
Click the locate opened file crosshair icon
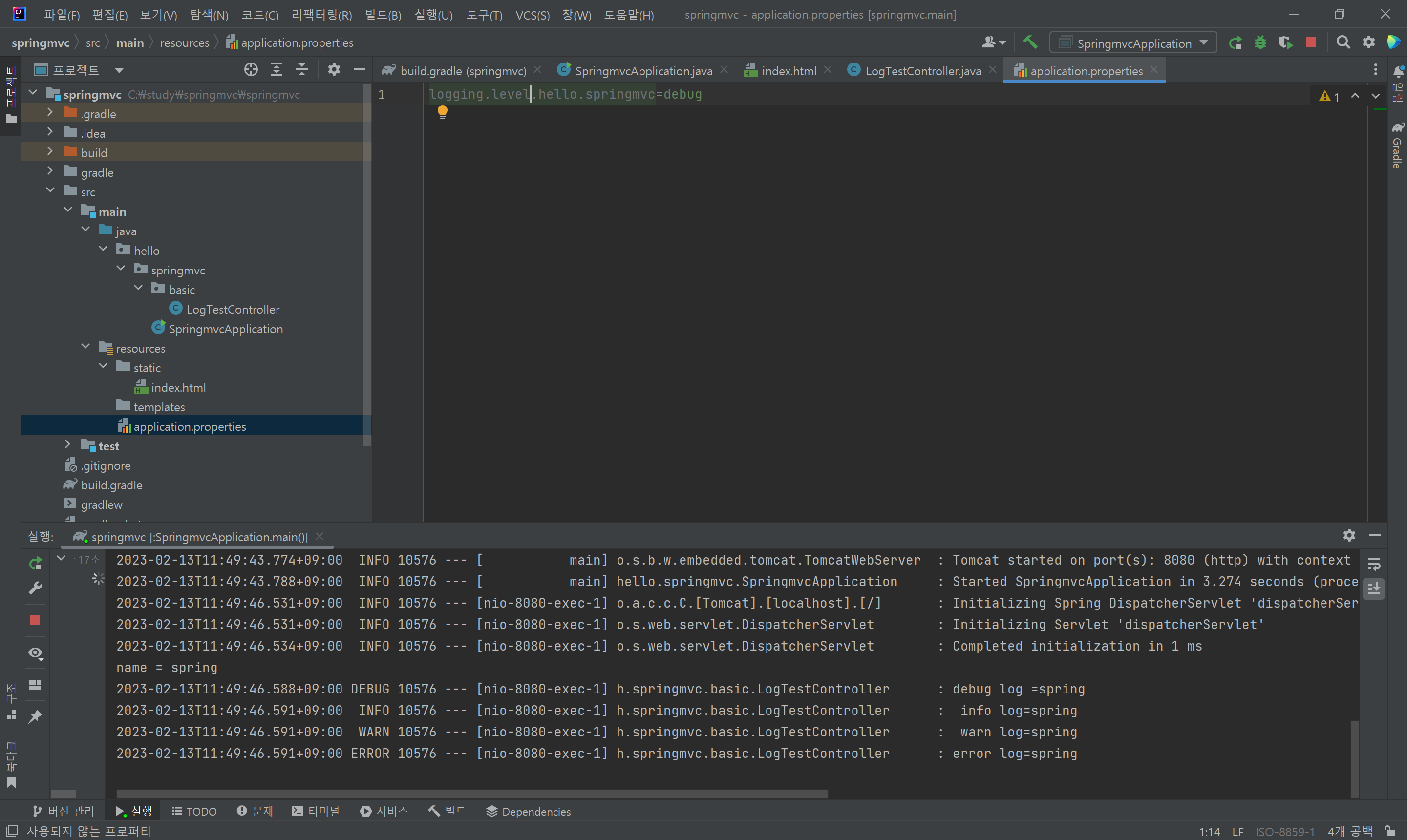point(251,70)
